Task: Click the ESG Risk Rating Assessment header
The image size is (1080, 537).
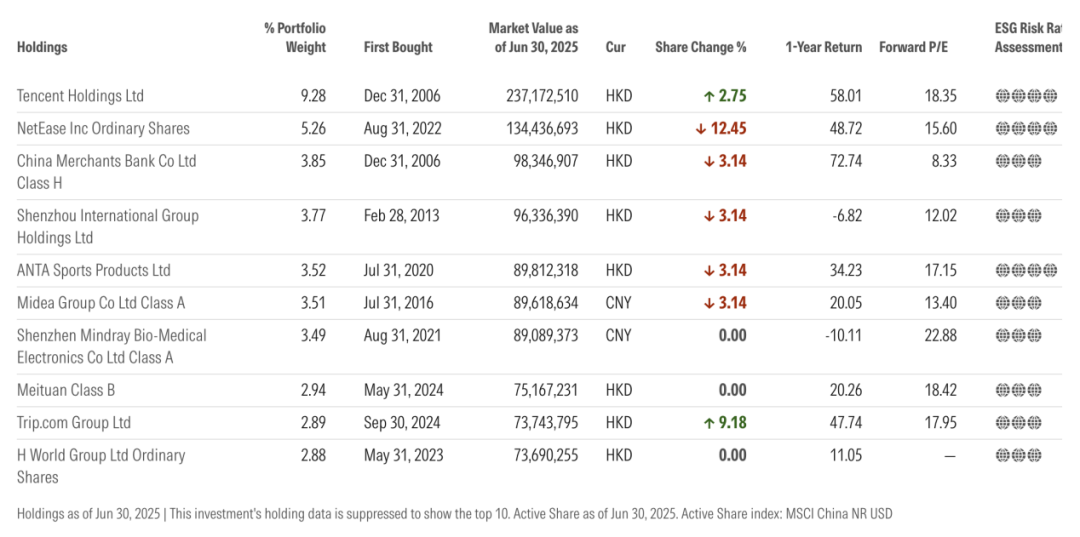Action: (1028, 37)
